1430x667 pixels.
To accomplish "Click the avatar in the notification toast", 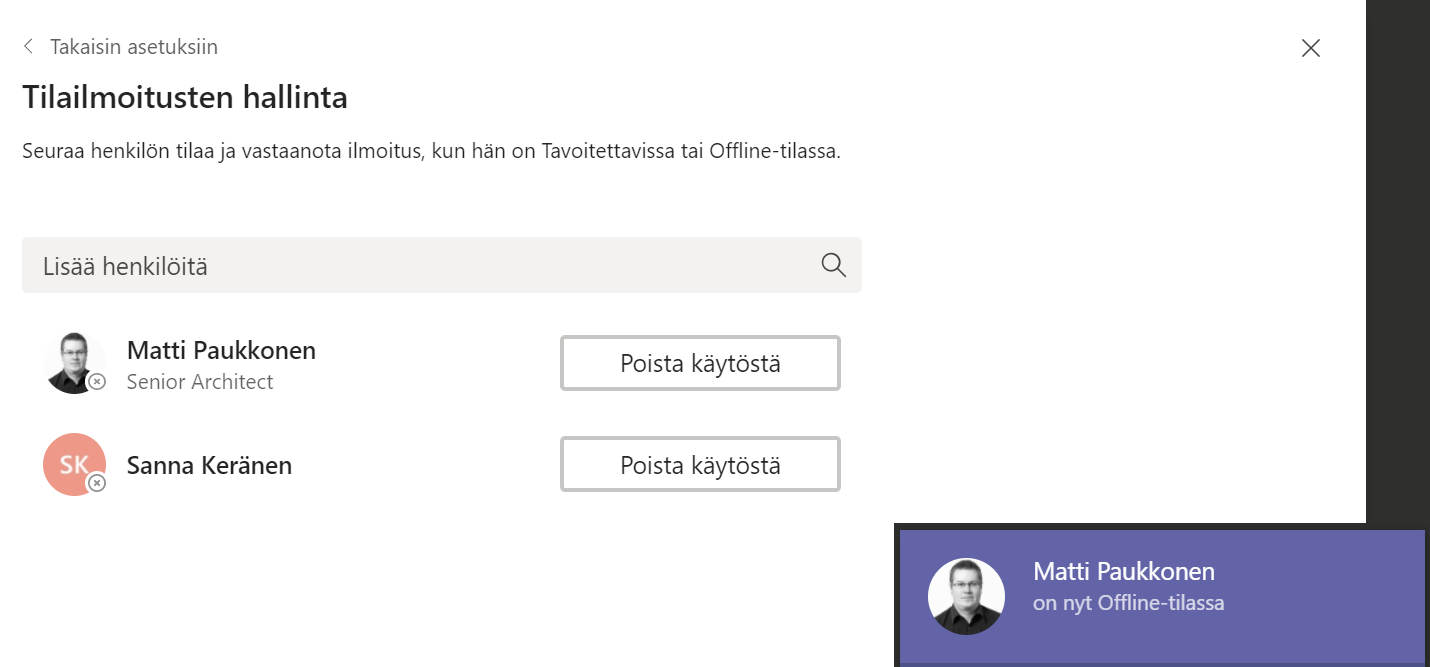I will (x=966, y=596).
